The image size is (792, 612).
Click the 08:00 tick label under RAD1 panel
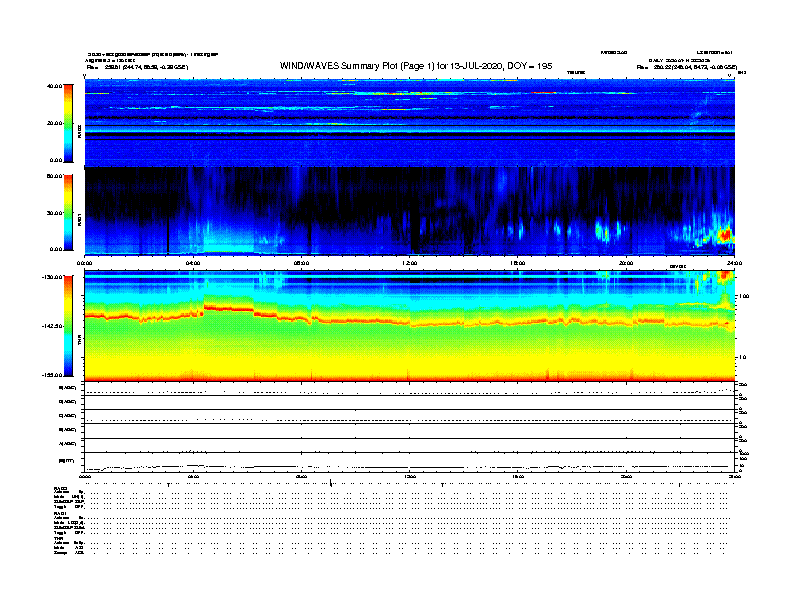pos(301,263)
